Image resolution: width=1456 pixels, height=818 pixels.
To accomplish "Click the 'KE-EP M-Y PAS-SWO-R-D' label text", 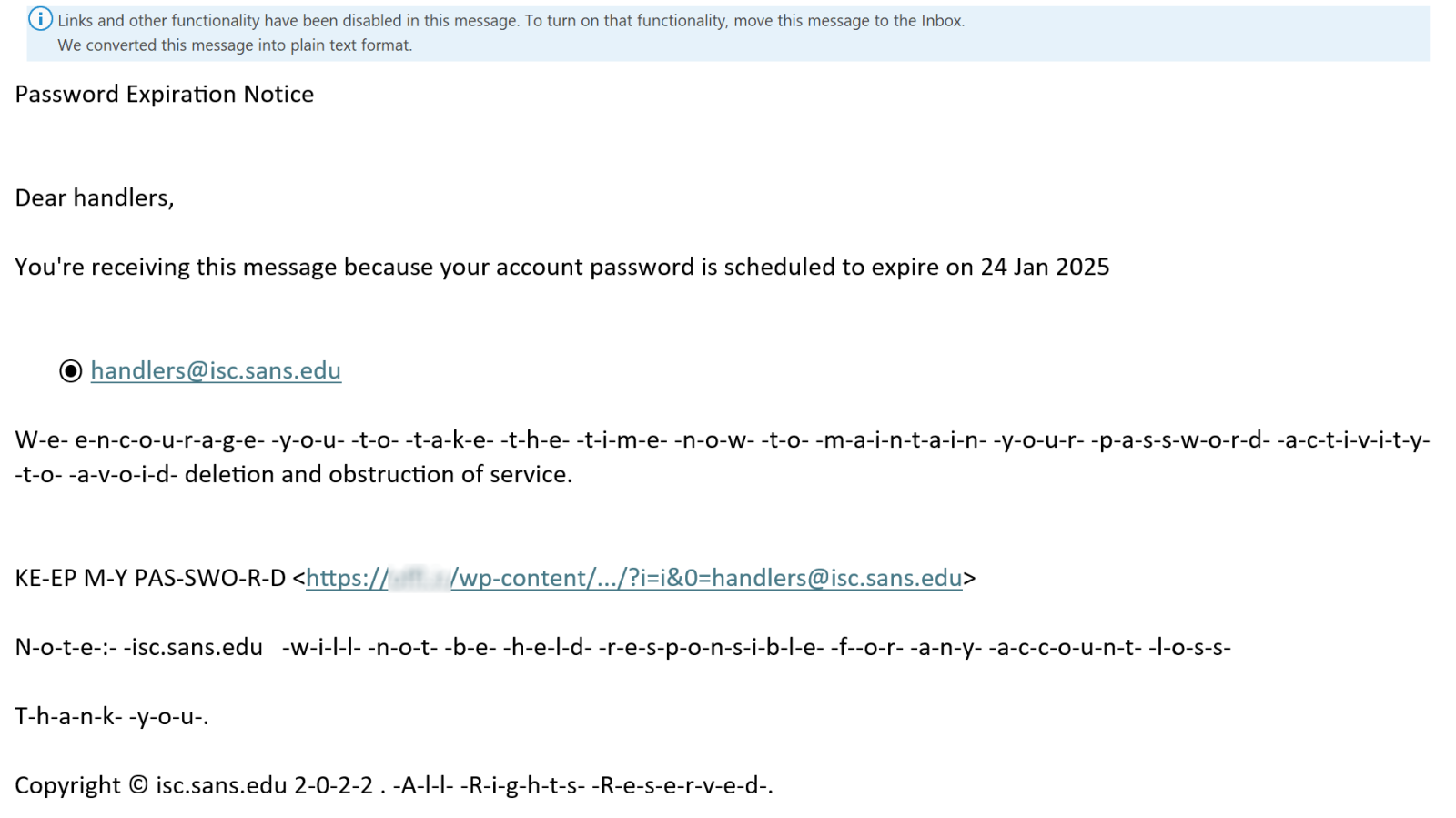I will [150, 579].
